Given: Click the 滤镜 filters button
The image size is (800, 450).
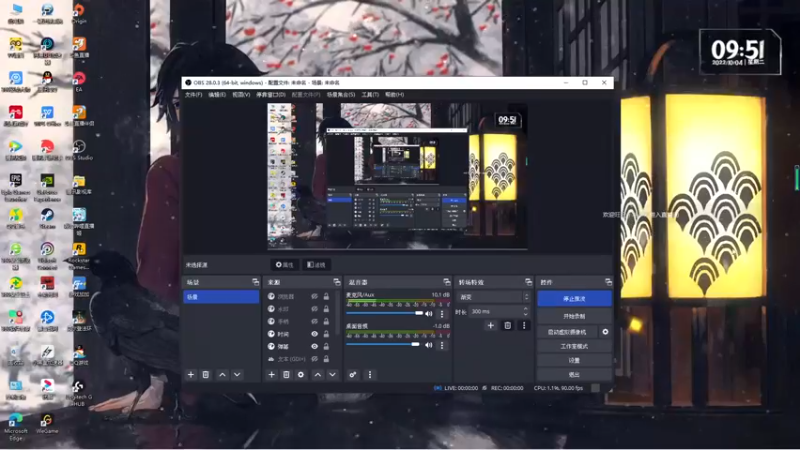Looking at the screenshot, I should click(x=316, y=265).
